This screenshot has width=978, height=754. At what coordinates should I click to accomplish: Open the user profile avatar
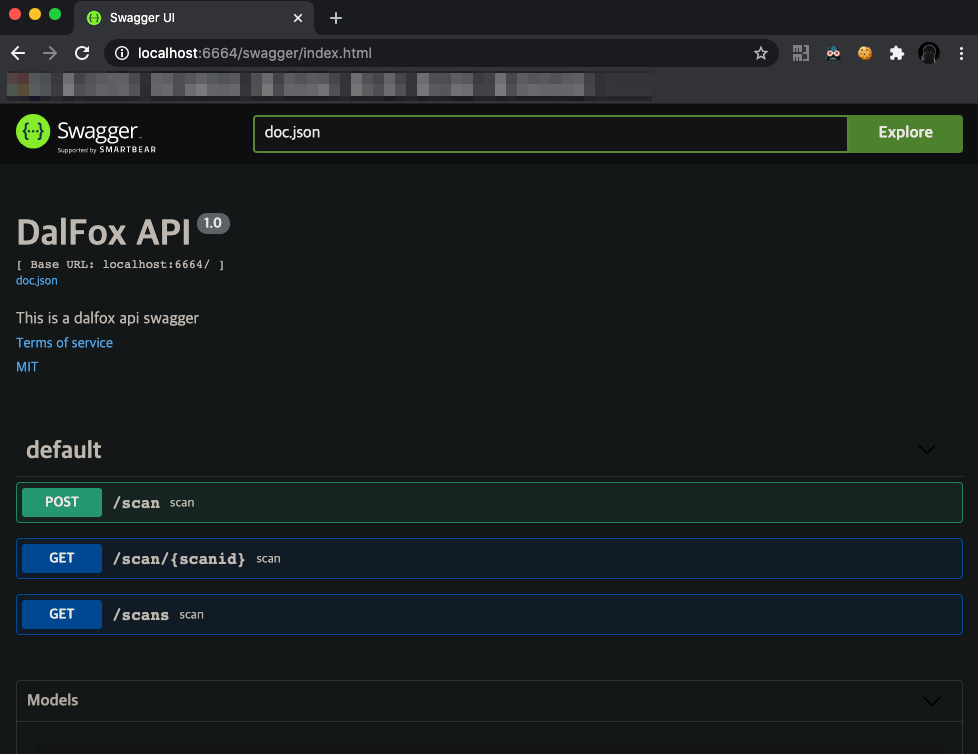click(x=929, y=53)
